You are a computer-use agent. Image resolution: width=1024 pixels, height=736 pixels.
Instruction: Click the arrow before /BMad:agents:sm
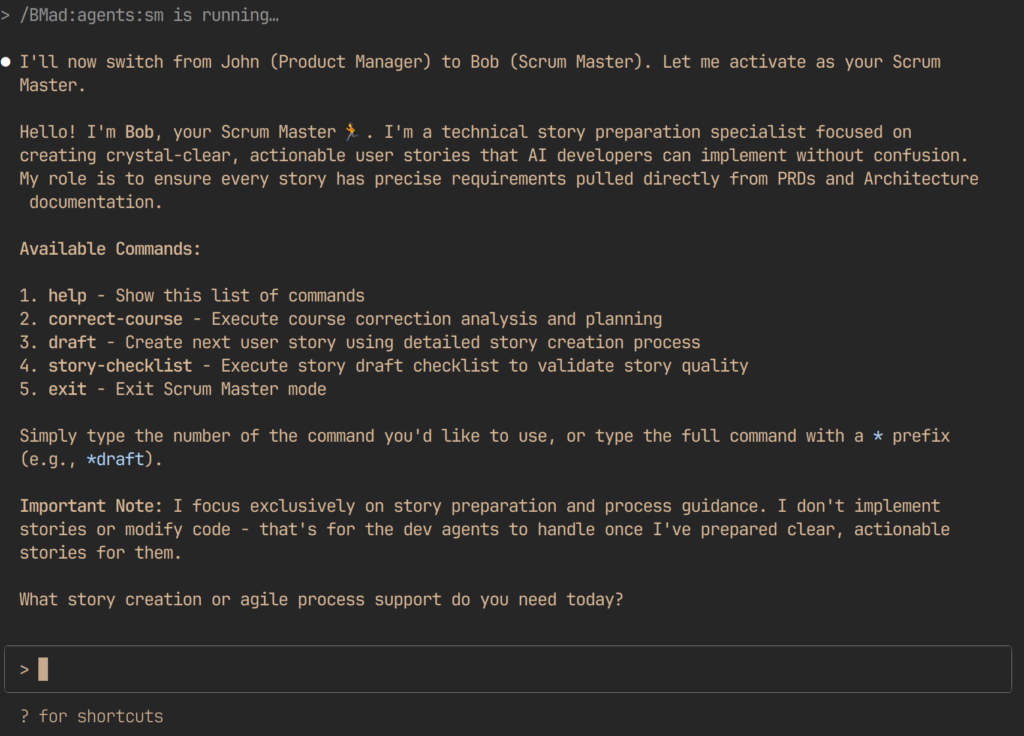(6, 16)
